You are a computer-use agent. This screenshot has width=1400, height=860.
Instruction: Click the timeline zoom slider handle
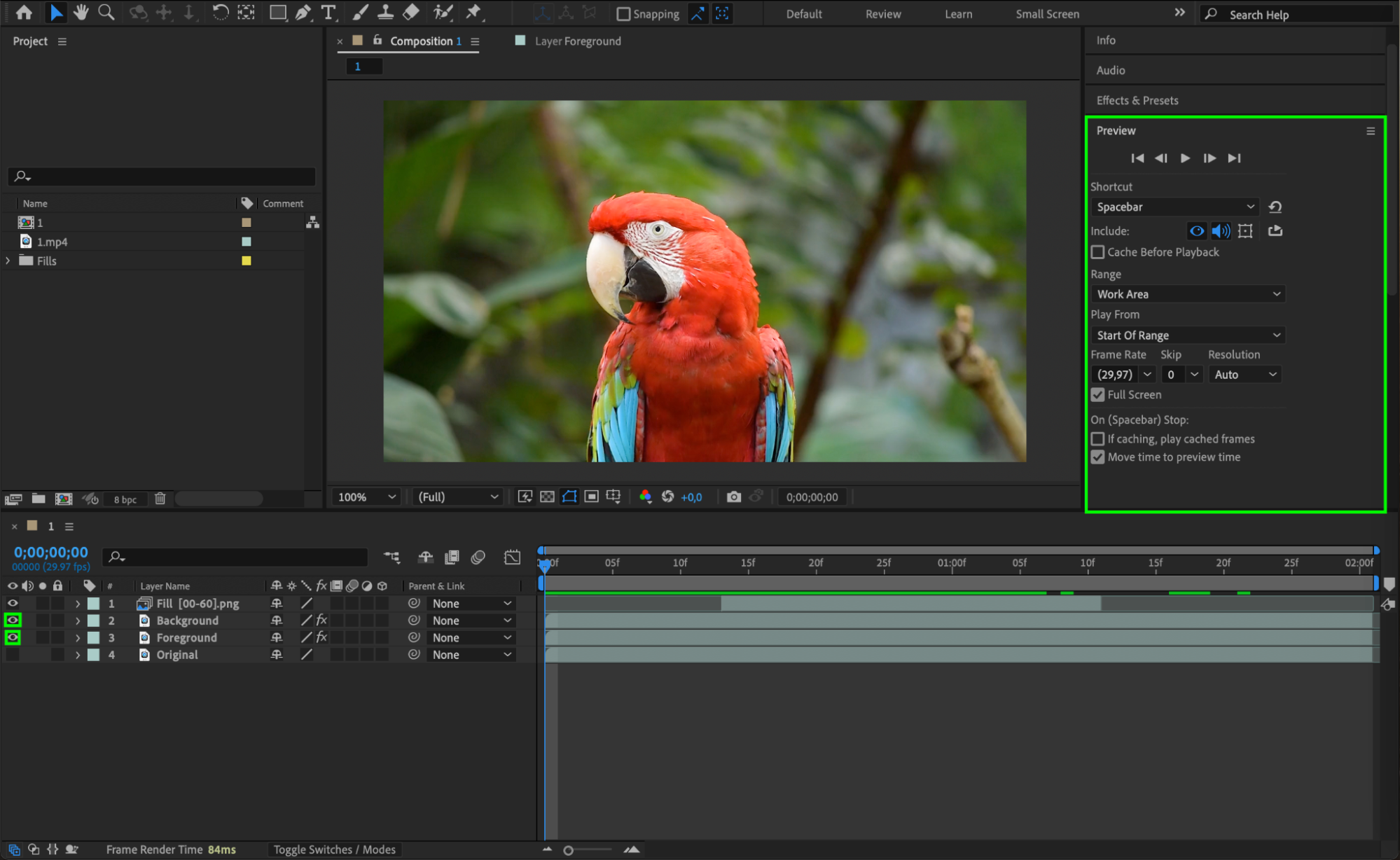(568, 850)
